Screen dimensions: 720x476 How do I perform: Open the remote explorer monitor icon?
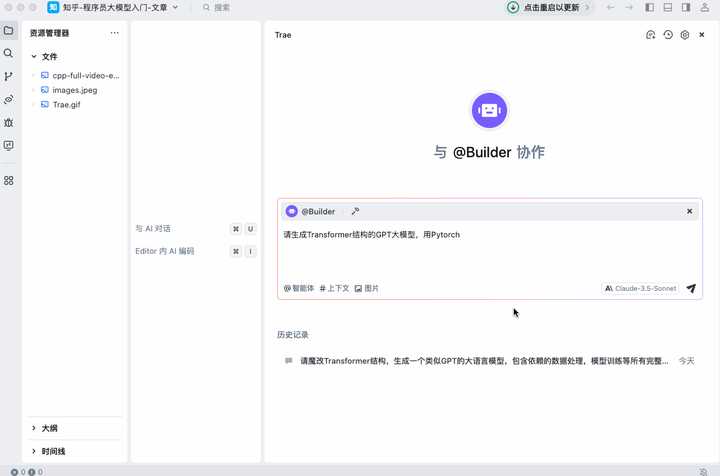tap(8, 146)
